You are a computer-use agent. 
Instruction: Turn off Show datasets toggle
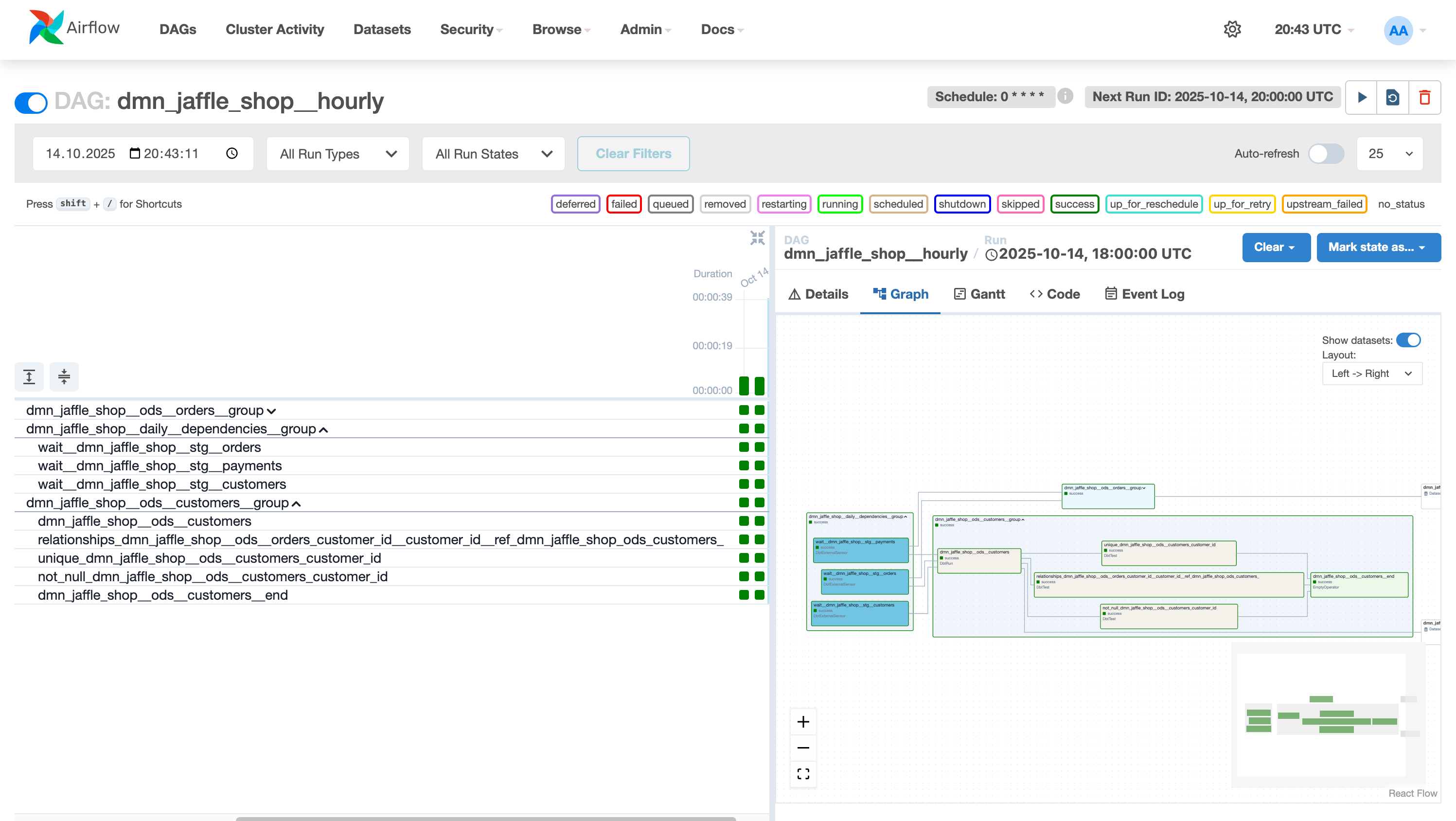tap(1408, 340)
